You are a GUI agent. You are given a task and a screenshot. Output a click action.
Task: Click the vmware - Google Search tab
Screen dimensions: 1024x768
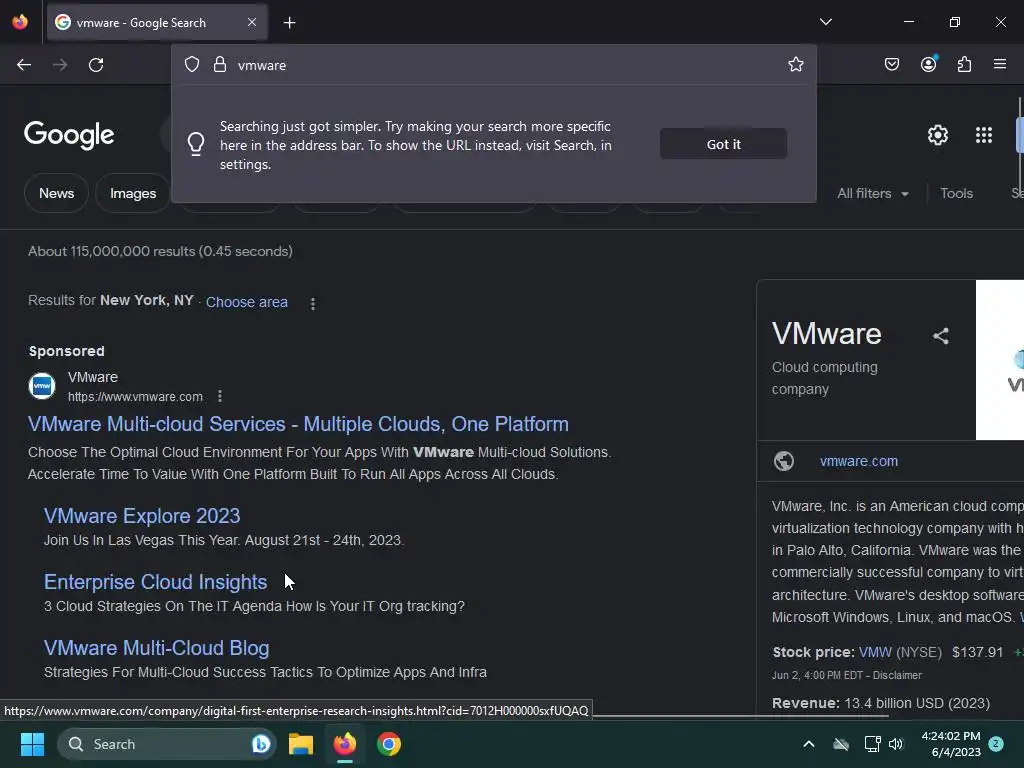tap(157, 22)
